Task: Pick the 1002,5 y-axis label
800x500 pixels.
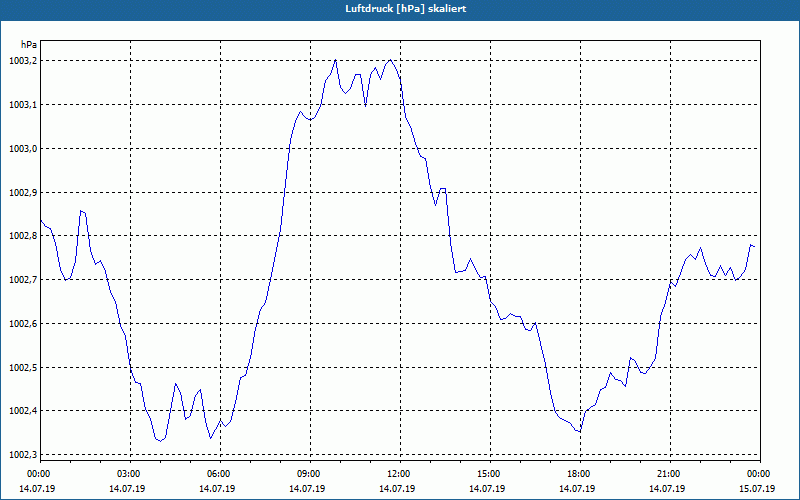Action: coord(23,367)
